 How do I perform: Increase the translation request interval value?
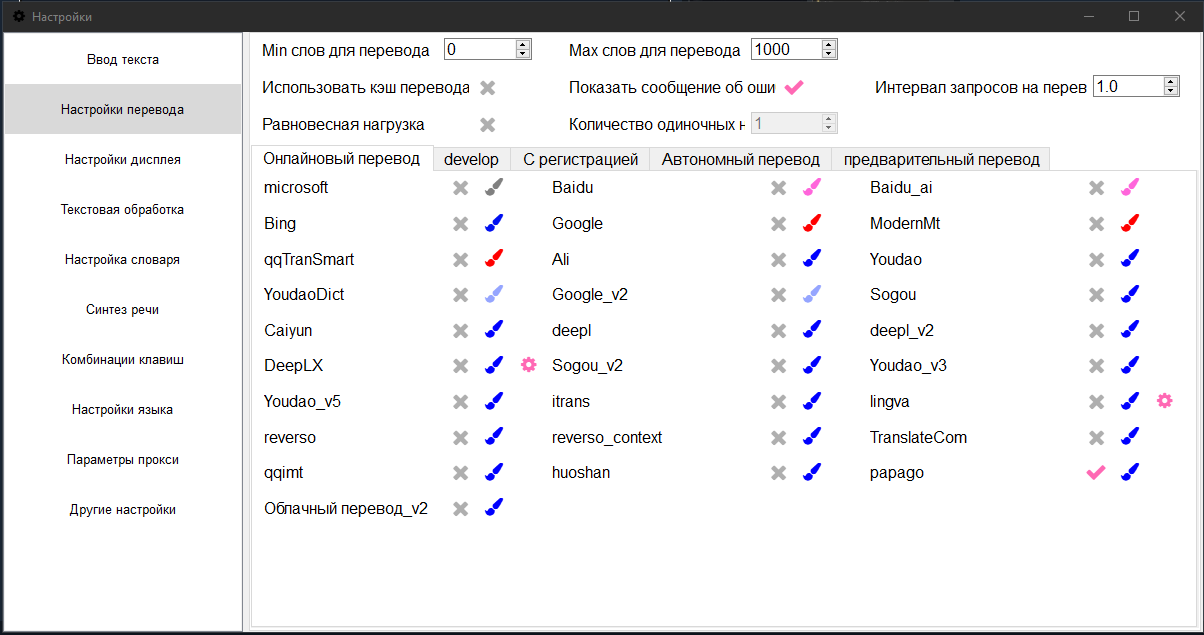pos(1172,82)
